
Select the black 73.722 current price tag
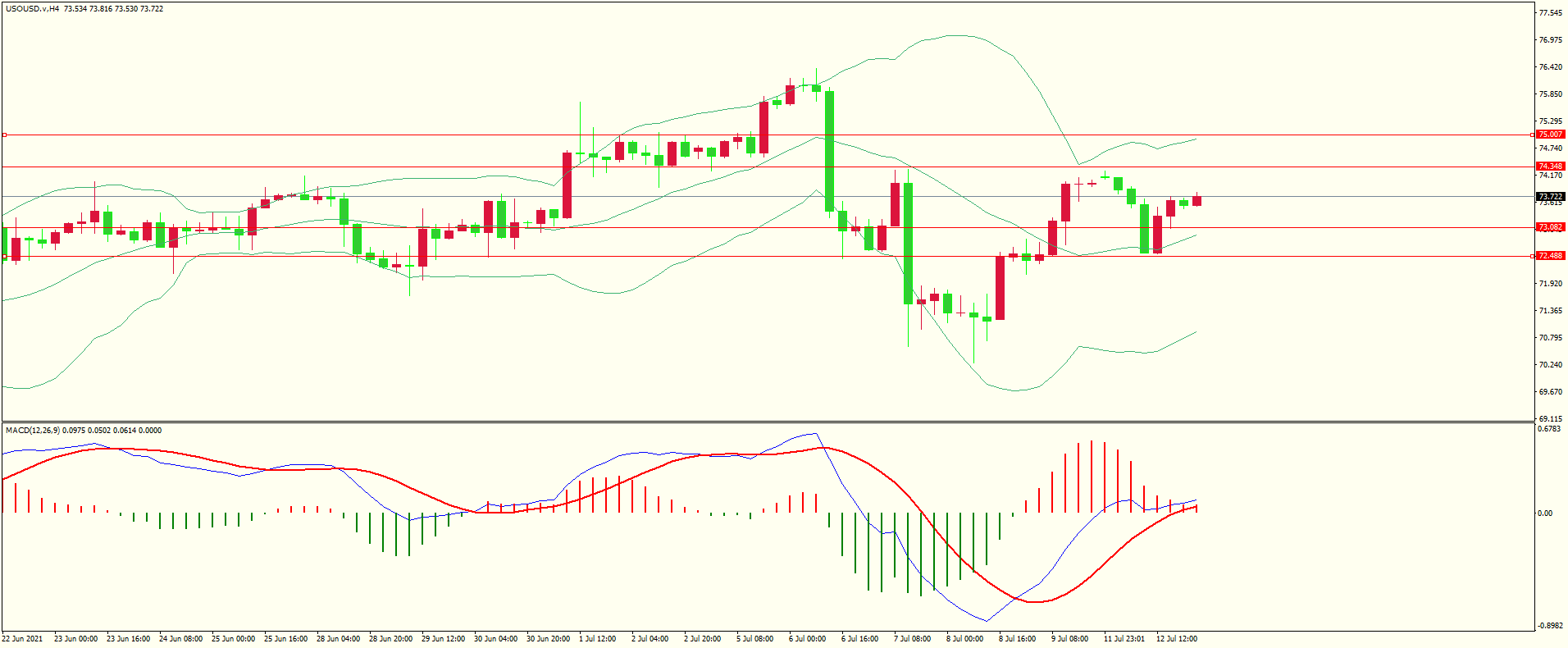(1551, 197)
